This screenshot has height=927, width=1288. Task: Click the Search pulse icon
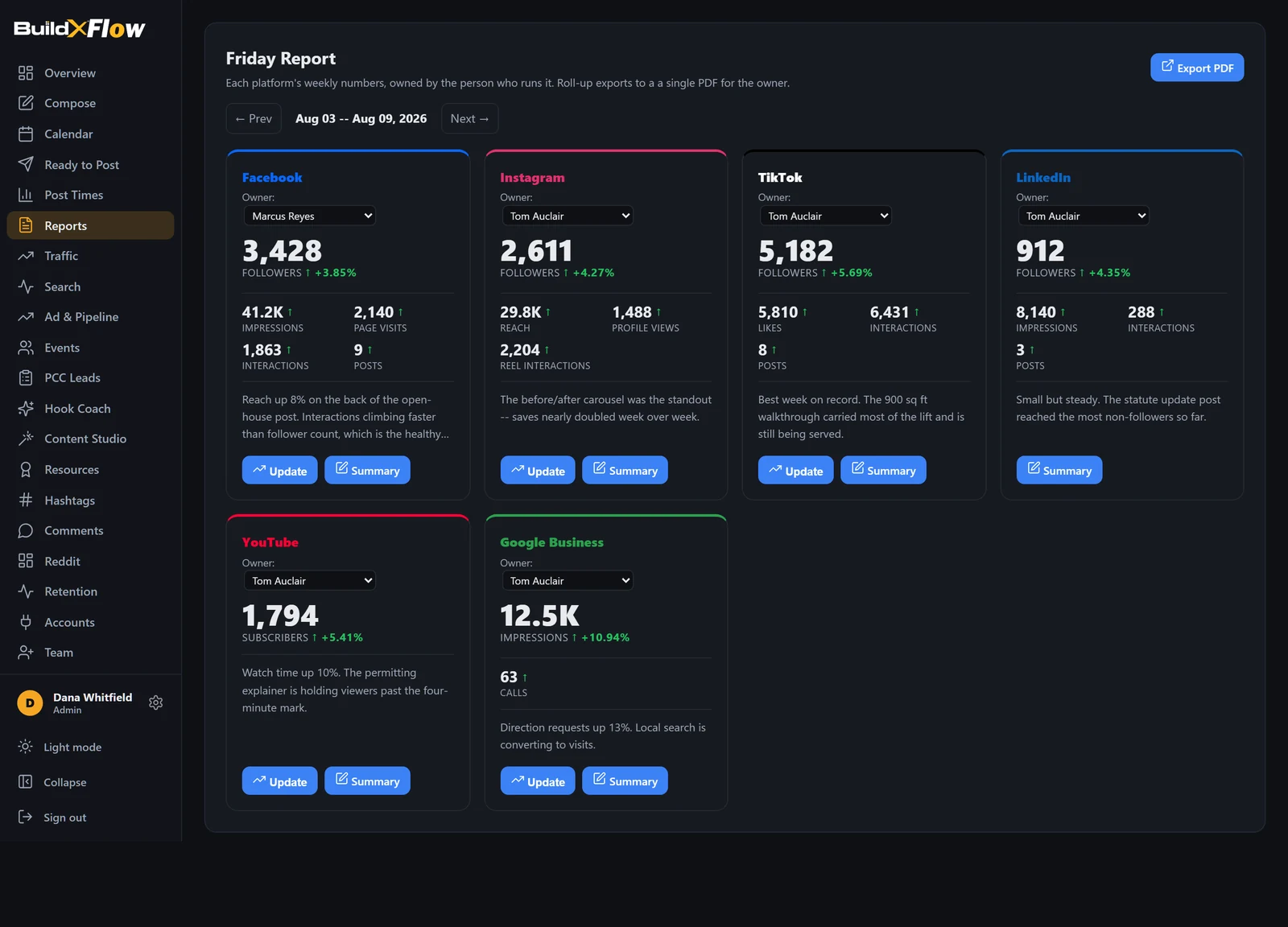(26, 286)
